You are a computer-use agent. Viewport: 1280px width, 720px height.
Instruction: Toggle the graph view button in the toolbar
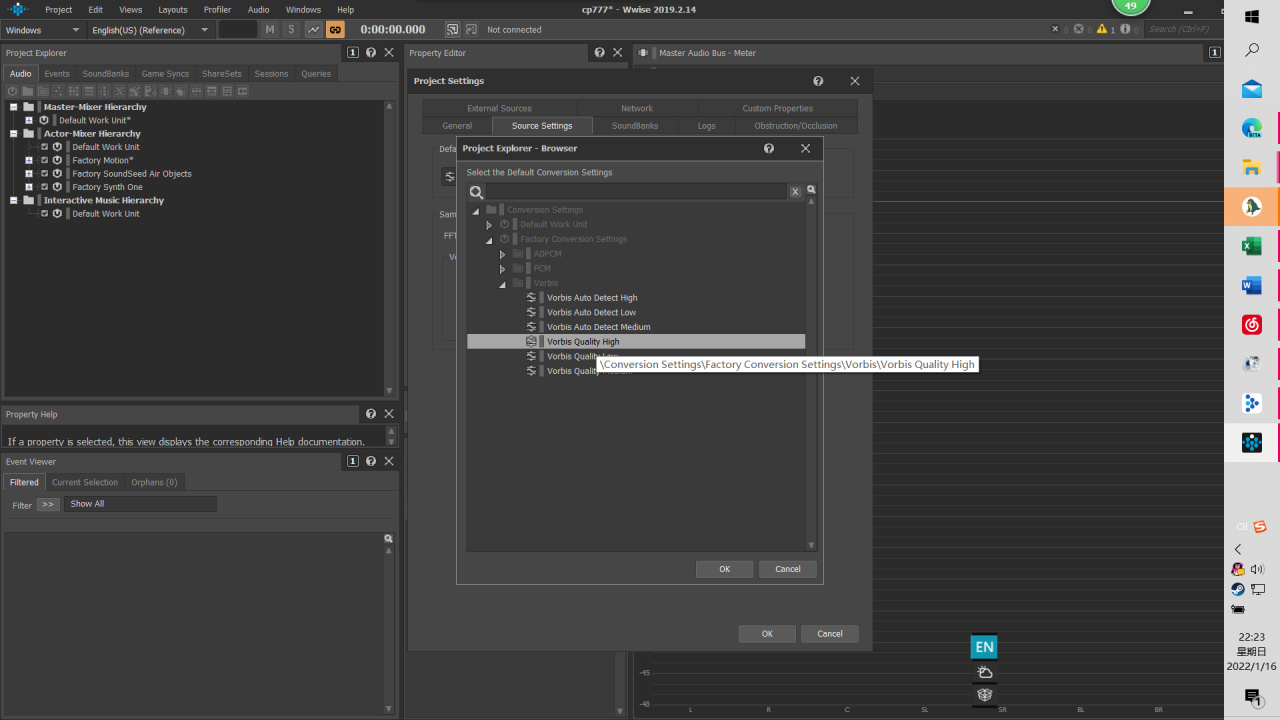pos(314,30)
